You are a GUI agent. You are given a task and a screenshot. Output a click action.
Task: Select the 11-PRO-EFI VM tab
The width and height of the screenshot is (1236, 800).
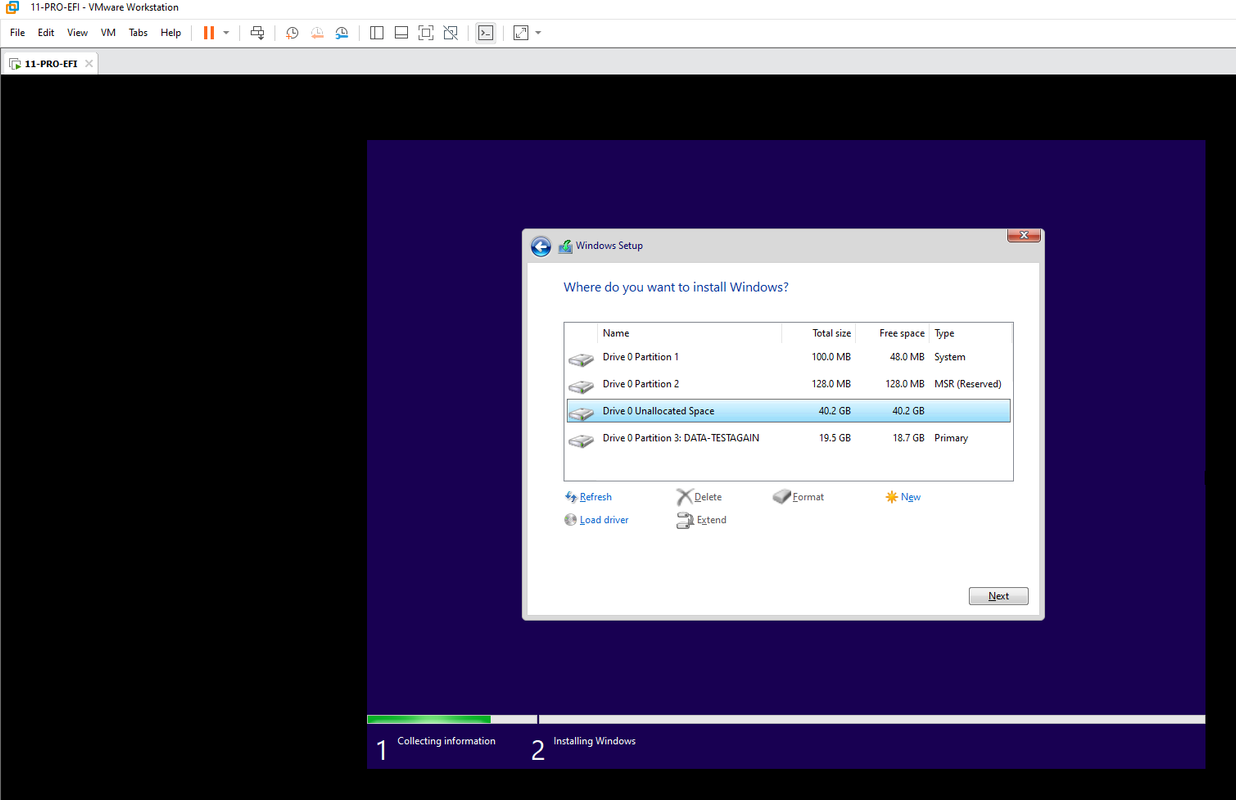click(50, 63)
